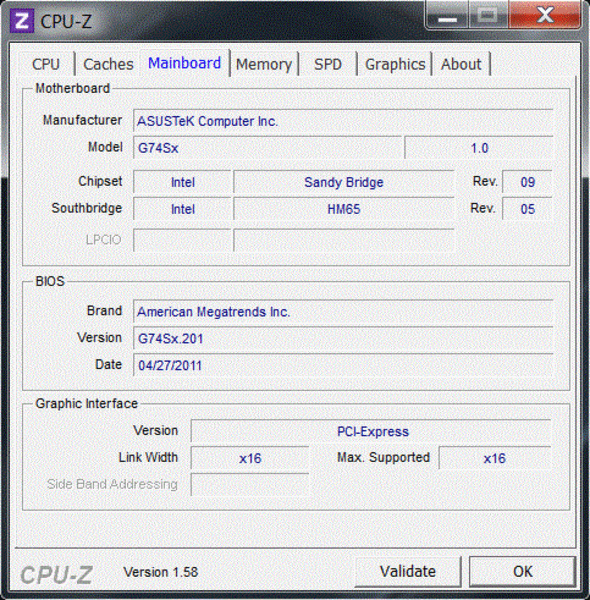Viewport: 590px width, 600px height.
Task: Click the Validate button
Action: tap(408, 571)
